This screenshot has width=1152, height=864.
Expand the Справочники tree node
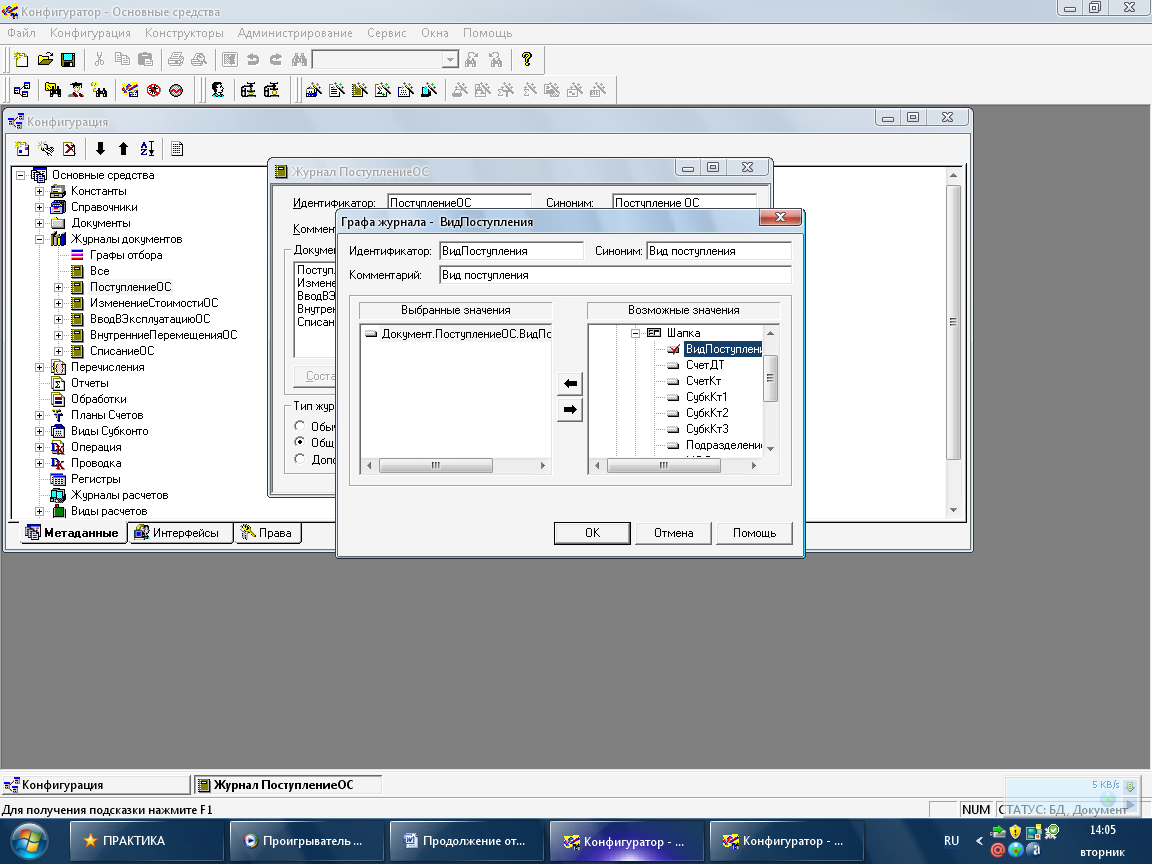pyautogui.click(x=40, y=207)
